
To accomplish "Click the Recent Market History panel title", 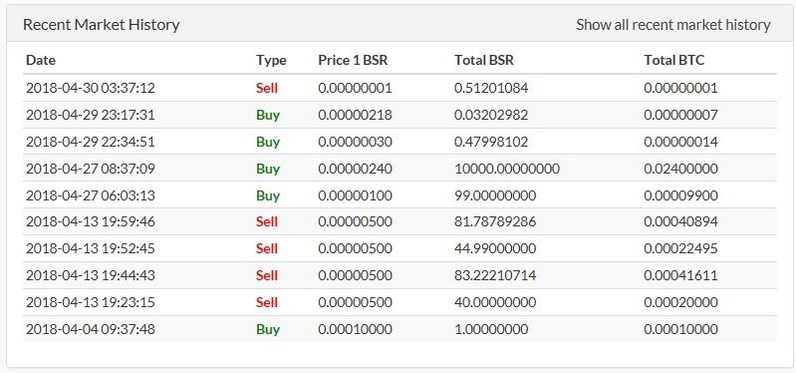I will click(102, 24).
